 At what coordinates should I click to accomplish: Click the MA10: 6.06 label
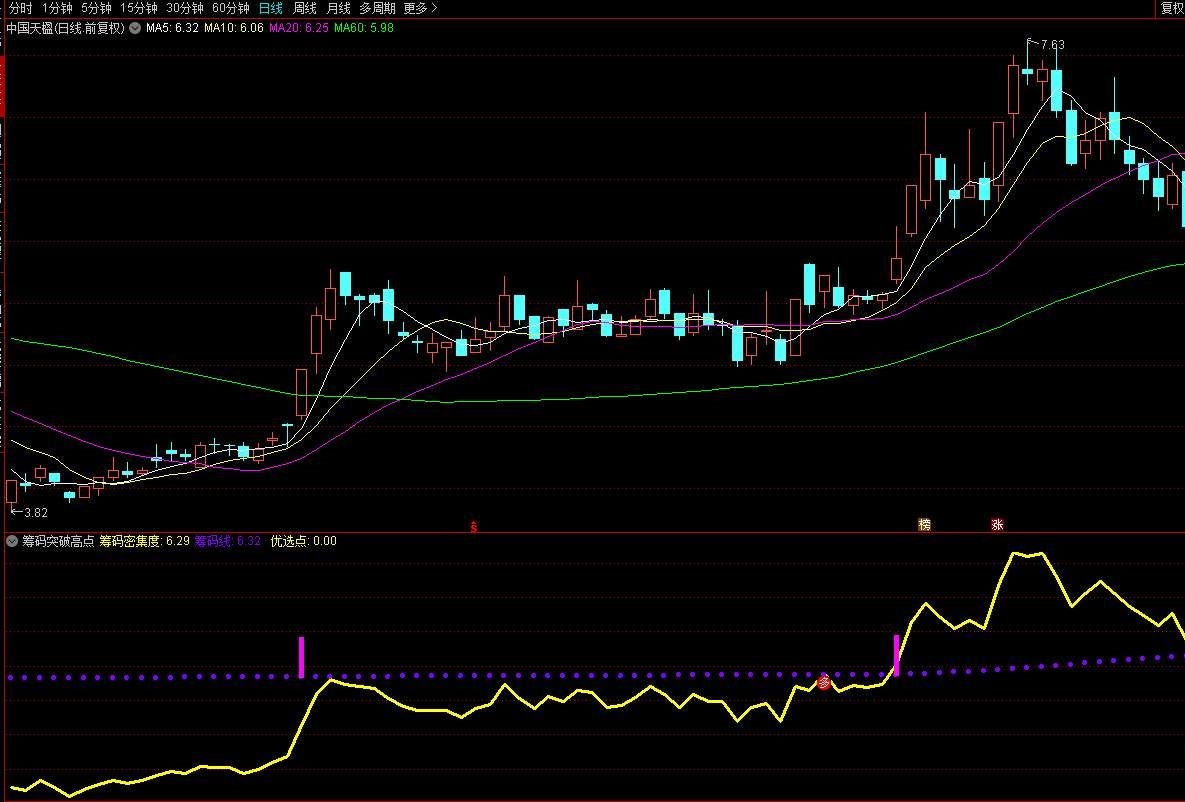(x=234, y=28)
